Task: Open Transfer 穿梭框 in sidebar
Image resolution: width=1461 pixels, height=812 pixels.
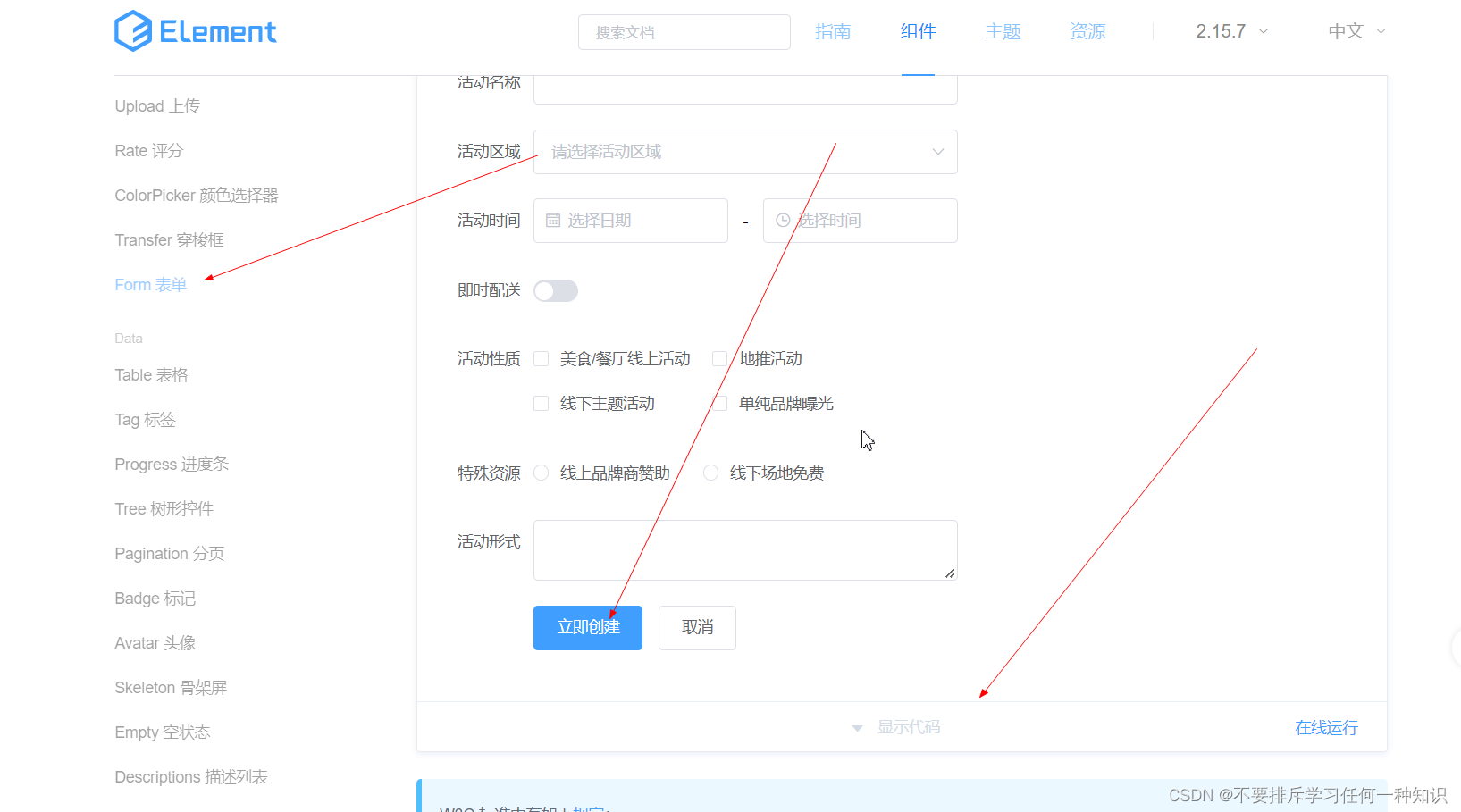Action: pos(169,240)
